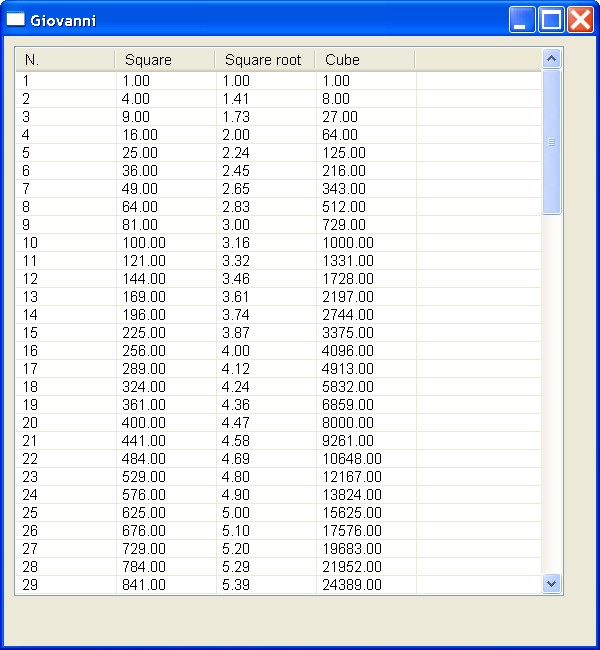Click the cell '16.00' in Square column
Image resolution: width=600 pixels, height=650 pixels.
(140, 135)
